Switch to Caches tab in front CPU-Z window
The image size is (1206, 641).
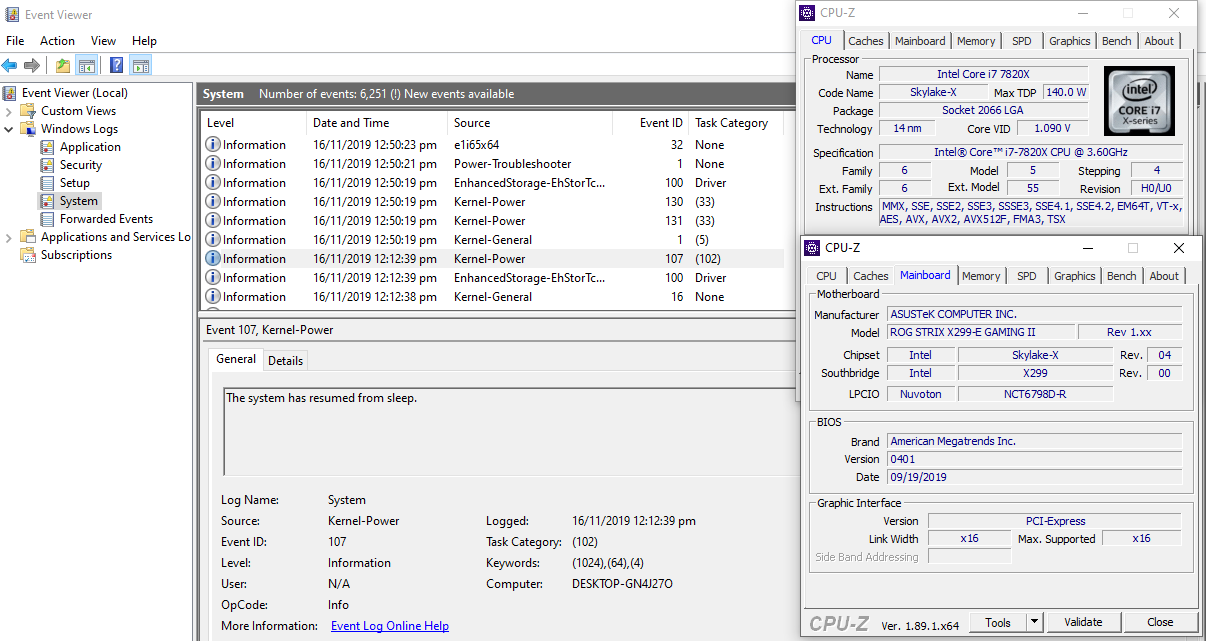pos(871,276)
